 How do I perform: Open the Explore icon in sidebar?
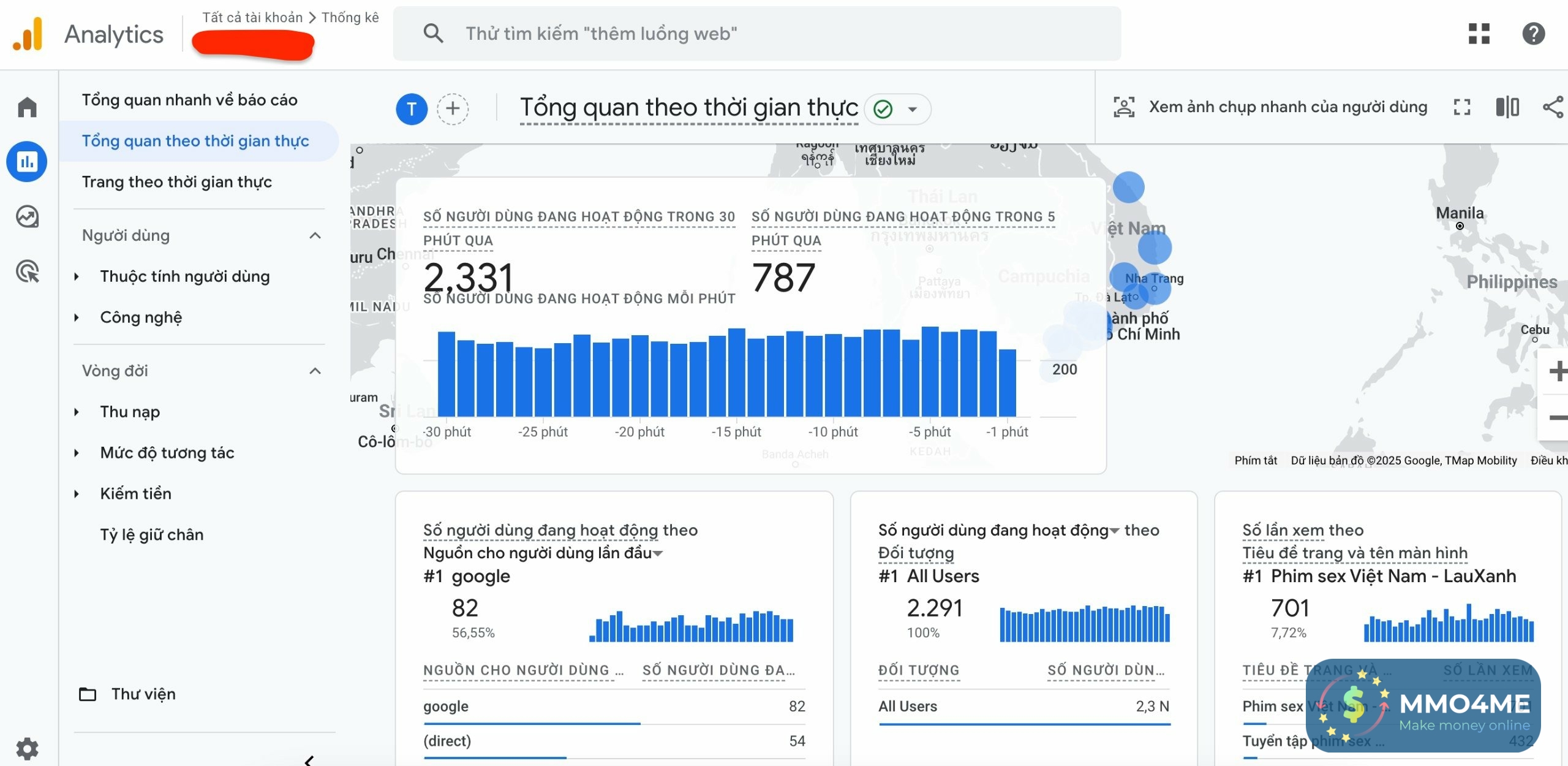27,216
